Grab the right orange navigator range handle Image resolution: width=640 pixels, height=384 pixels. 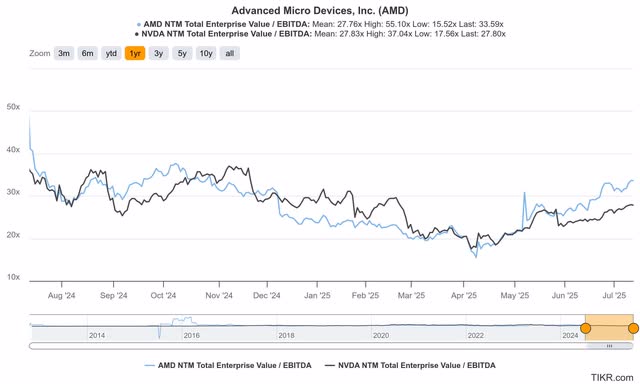click(x=633, y=328)
